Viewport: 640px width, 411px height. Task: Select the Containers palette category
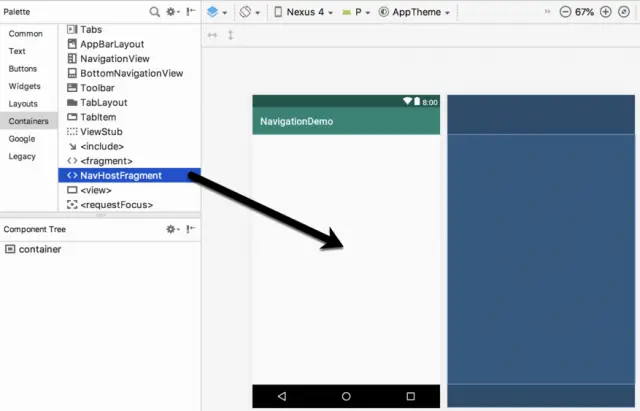[28, 121]
